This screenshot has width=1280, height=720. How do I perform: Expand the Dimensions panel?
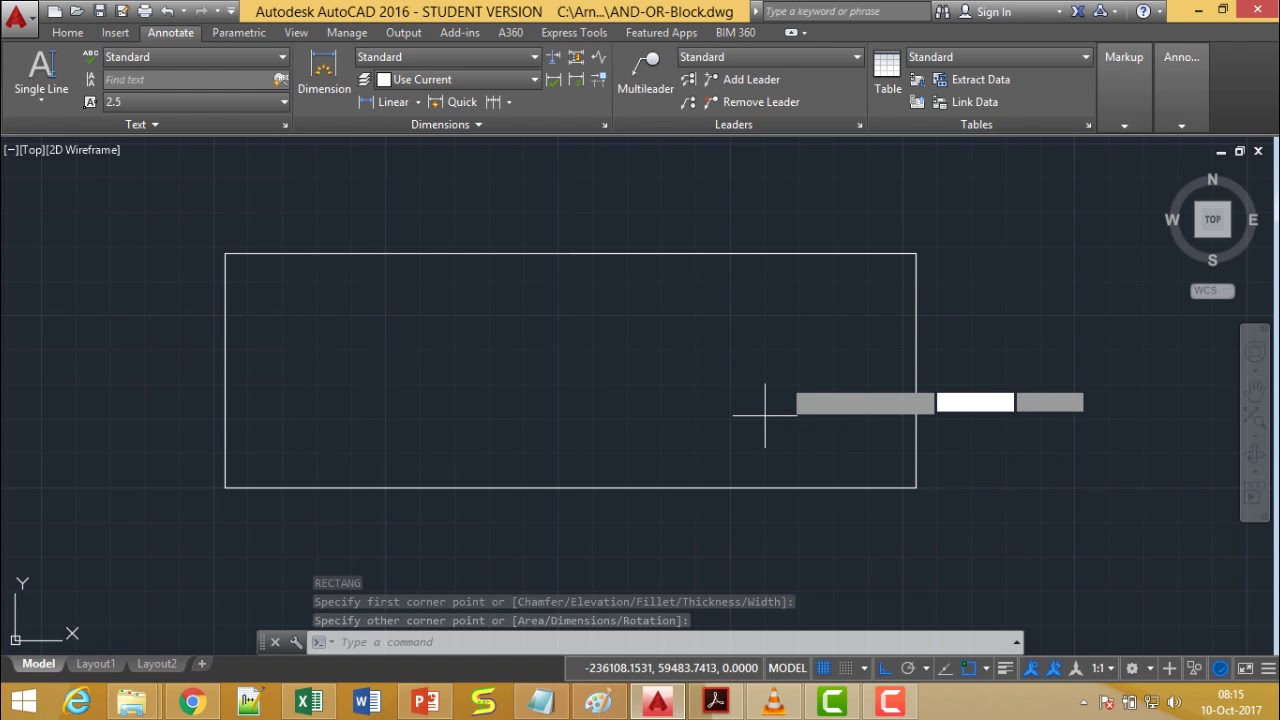click(447, 125)
